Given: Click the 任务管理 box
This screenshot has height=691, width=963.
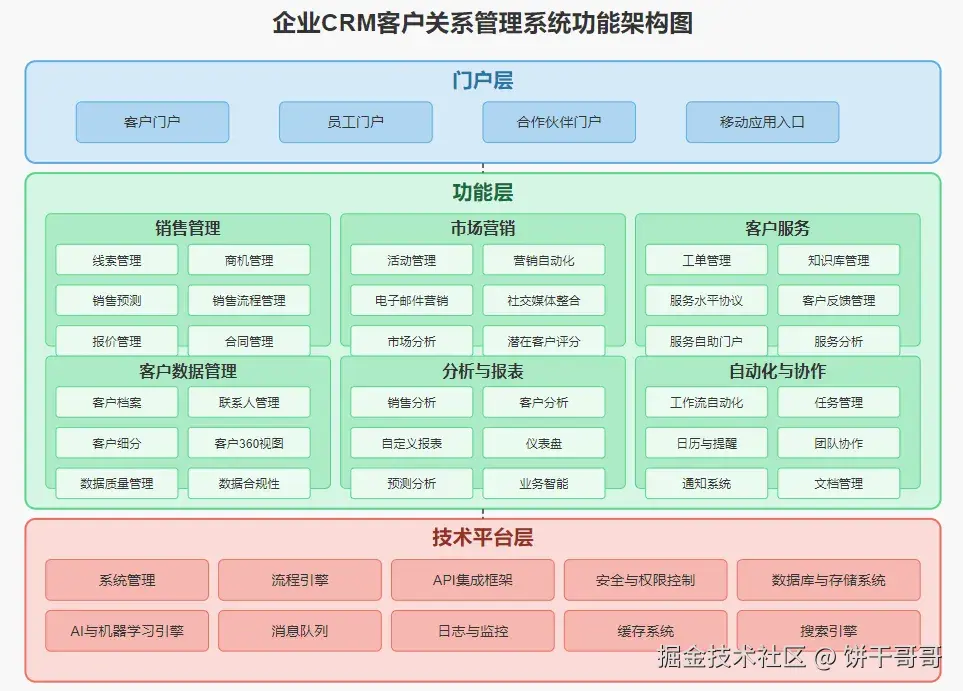Looking at the screenshot, I should click(838, 402).
